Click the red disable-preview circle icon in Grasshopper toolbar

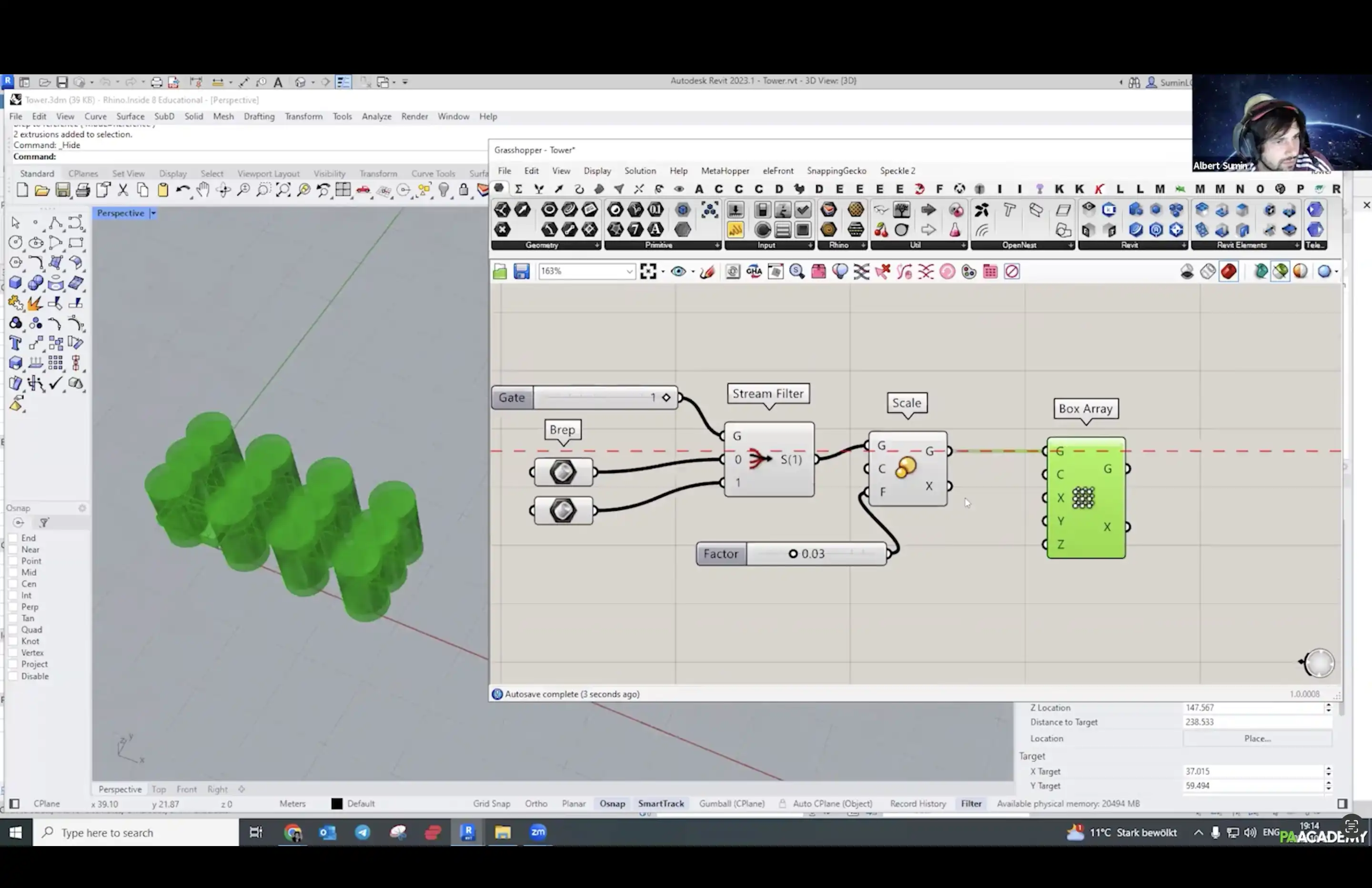1012,271
